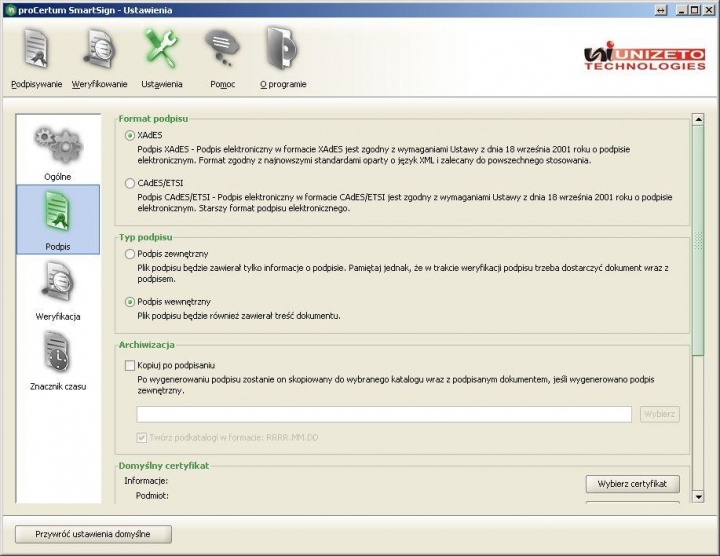Click the disabled Wybierz folder button
This screenshot has height=556, width=720.
(x=660, y=414)
